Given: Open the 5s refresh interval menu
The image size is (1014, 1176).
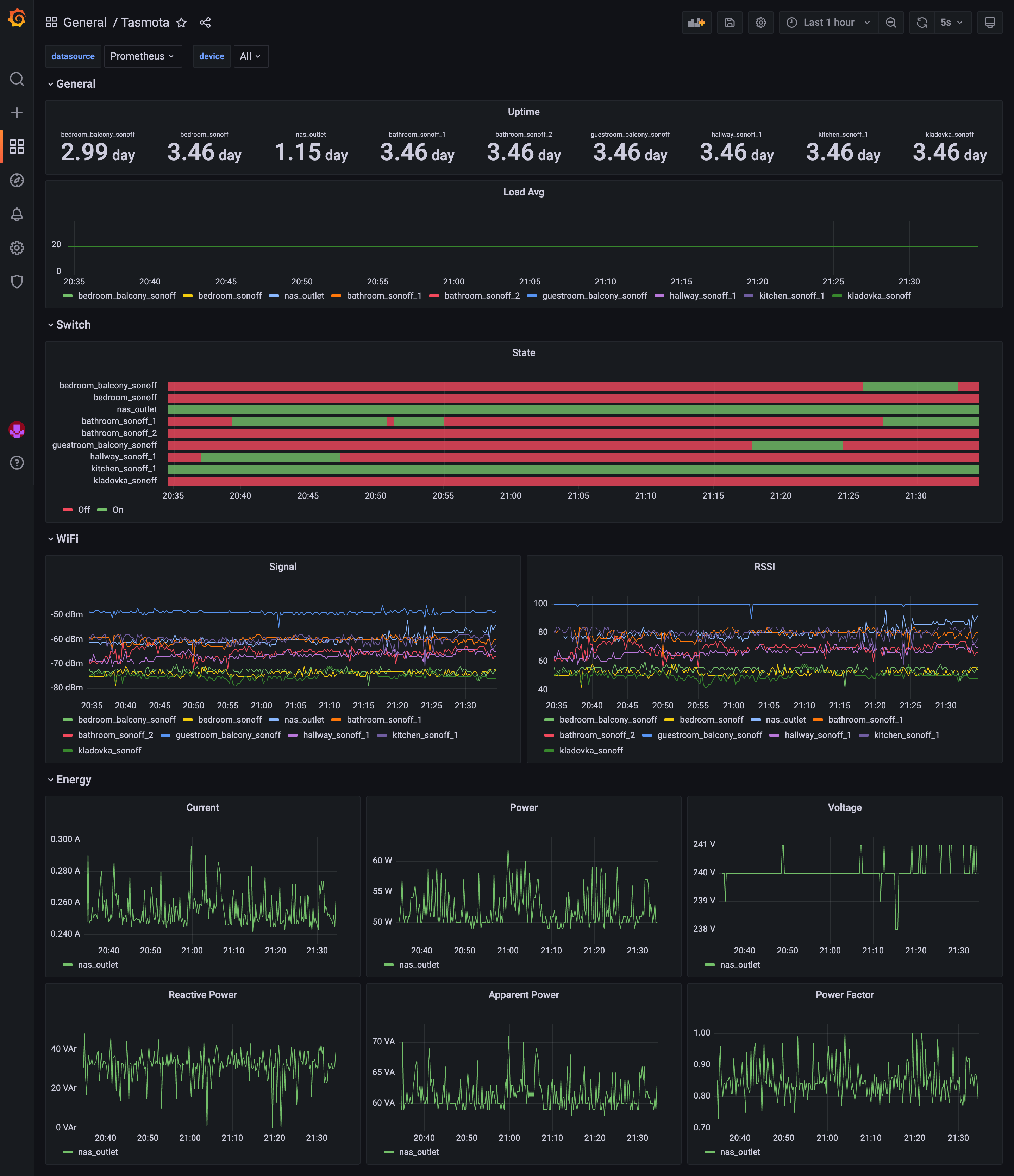Looking at the screenshot, I should [x=951, y=23].
